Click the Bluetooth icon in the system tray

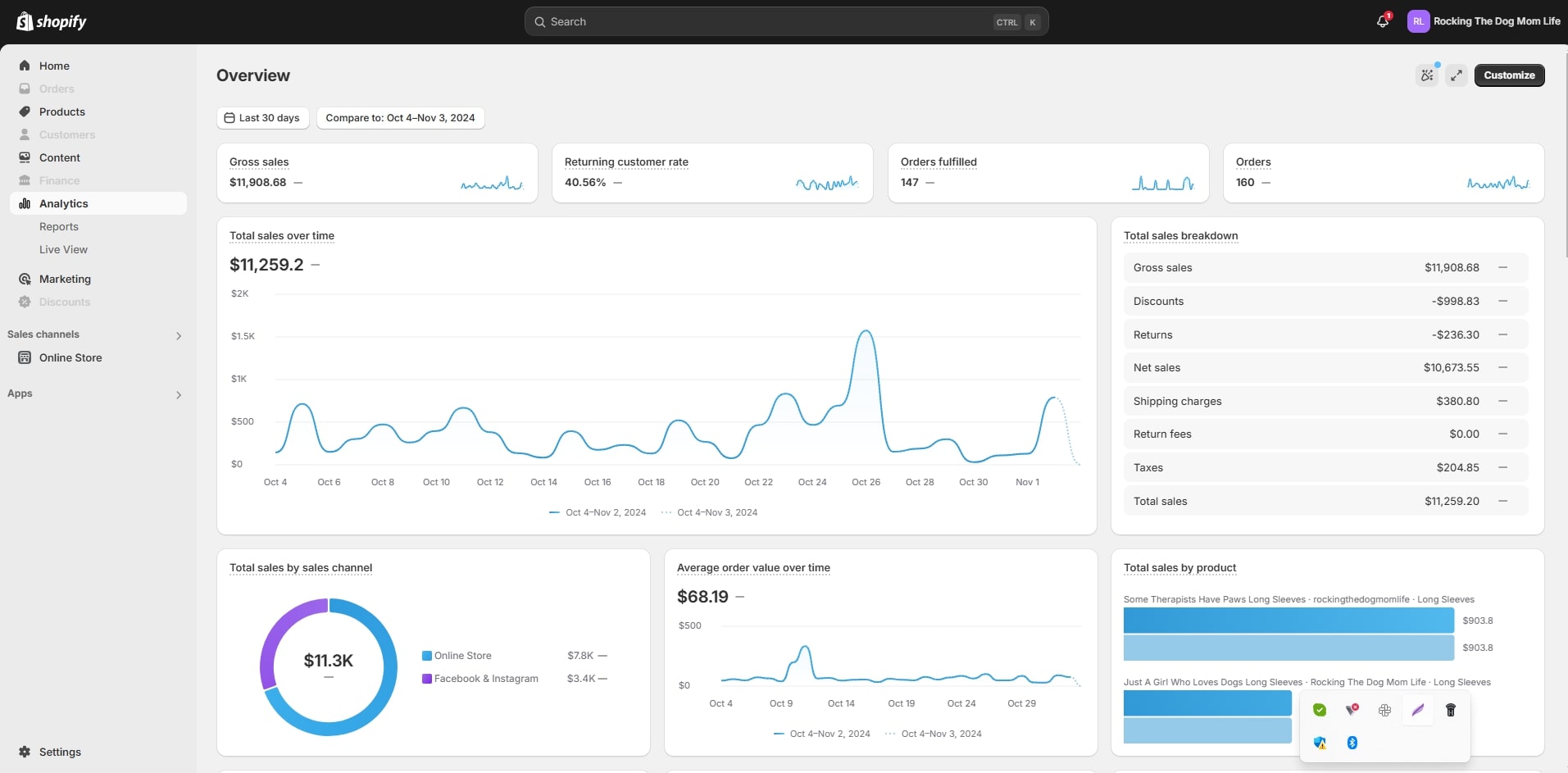coord(1352,743)
